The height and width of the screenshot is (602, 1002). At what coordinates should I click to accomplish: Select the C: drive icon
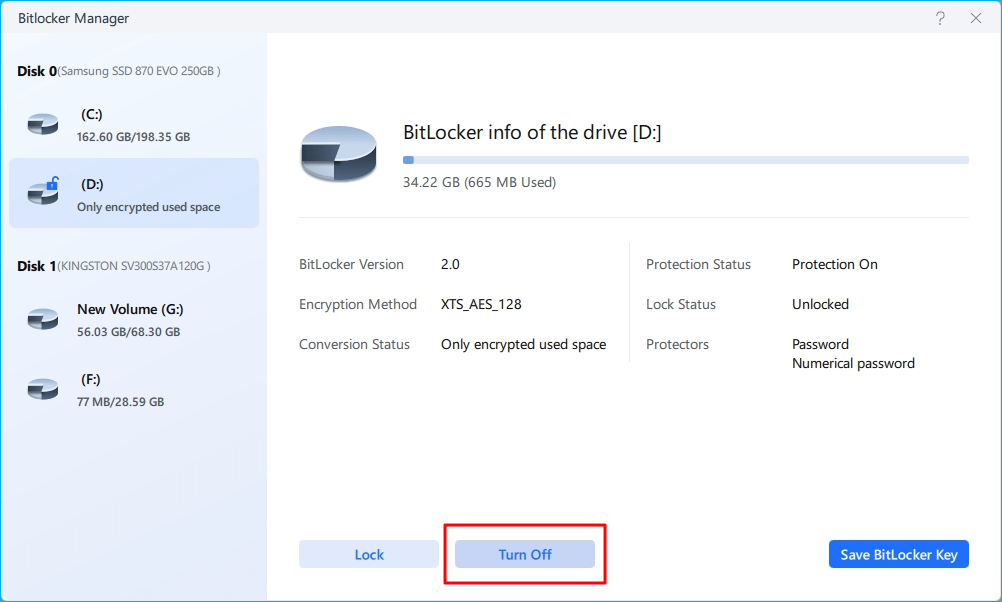pos(41,122)
